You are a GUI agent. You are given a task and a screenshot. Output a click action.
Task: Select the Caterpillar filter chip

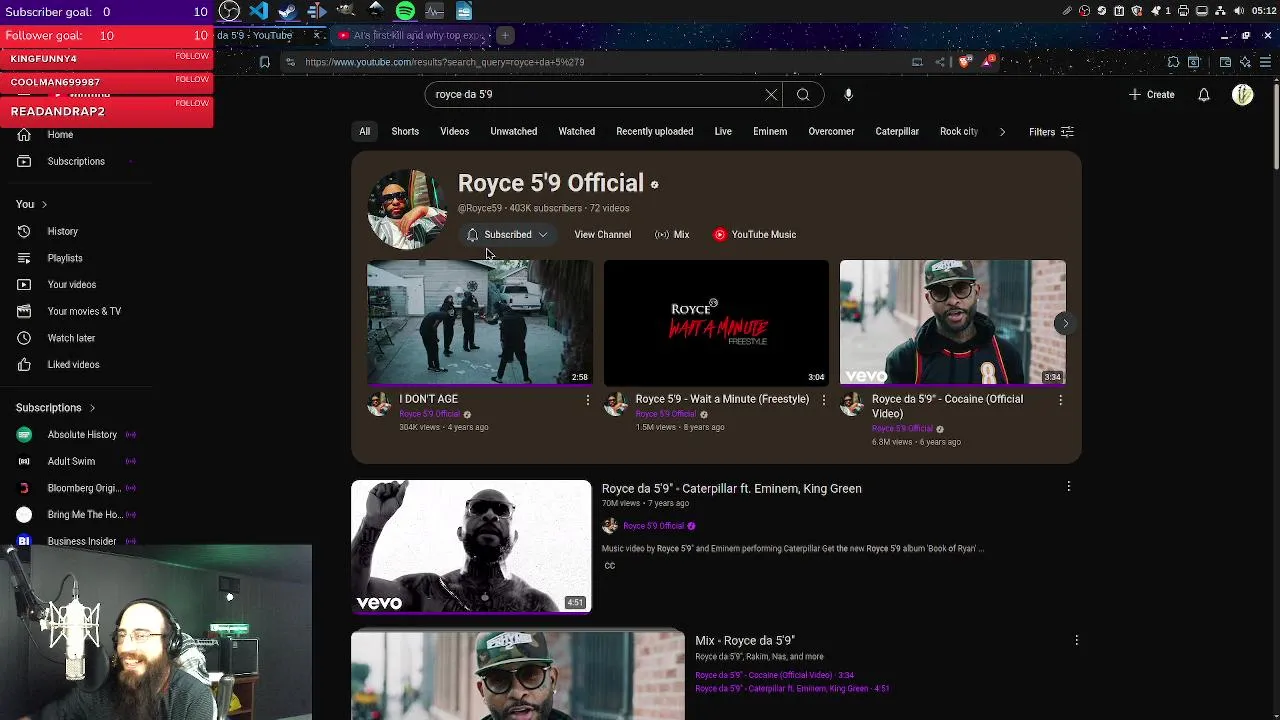[x=897, y=132]
